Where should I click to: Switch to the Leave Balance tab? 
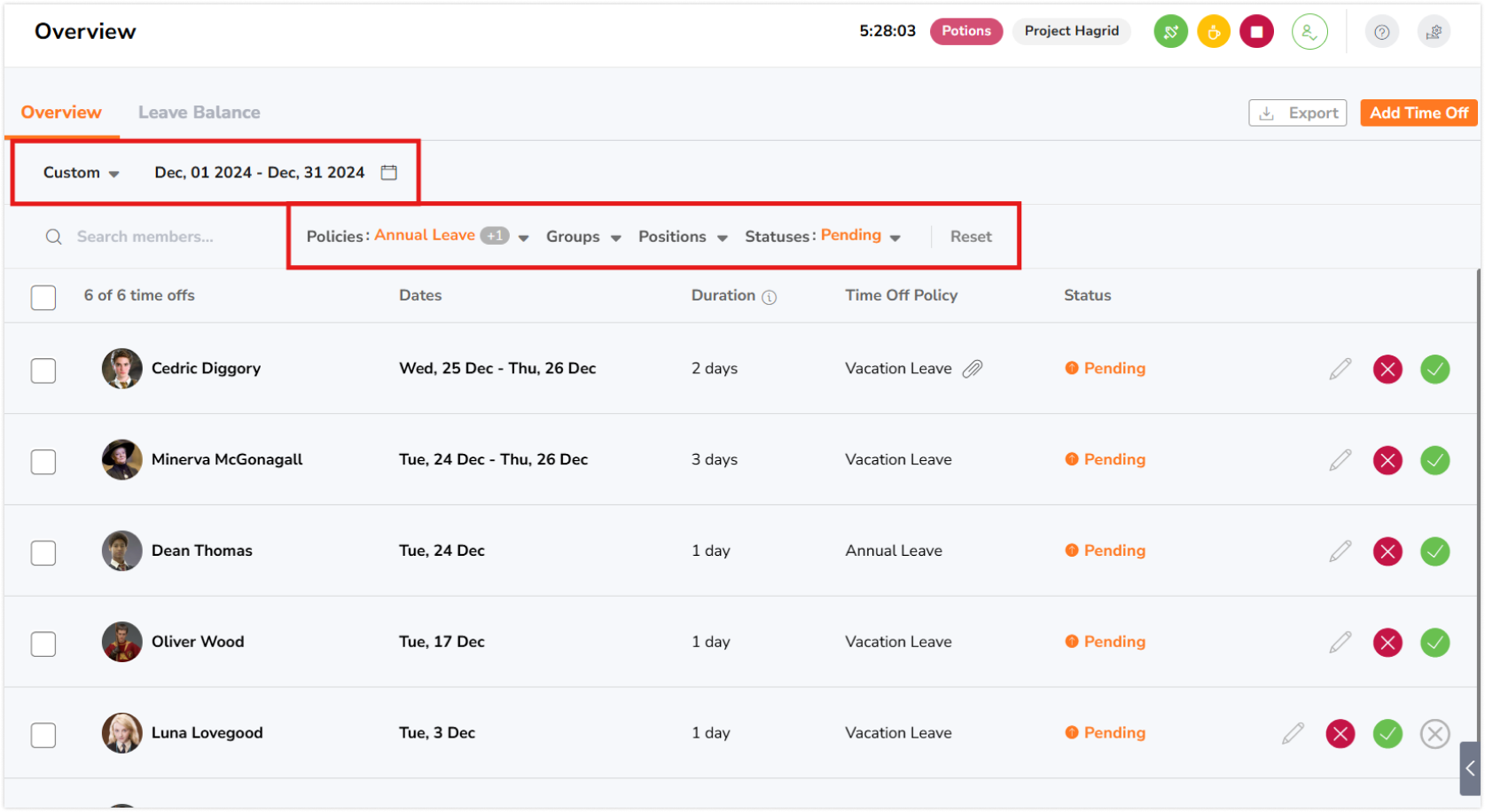pyautogui.click(x=199, y=113)
